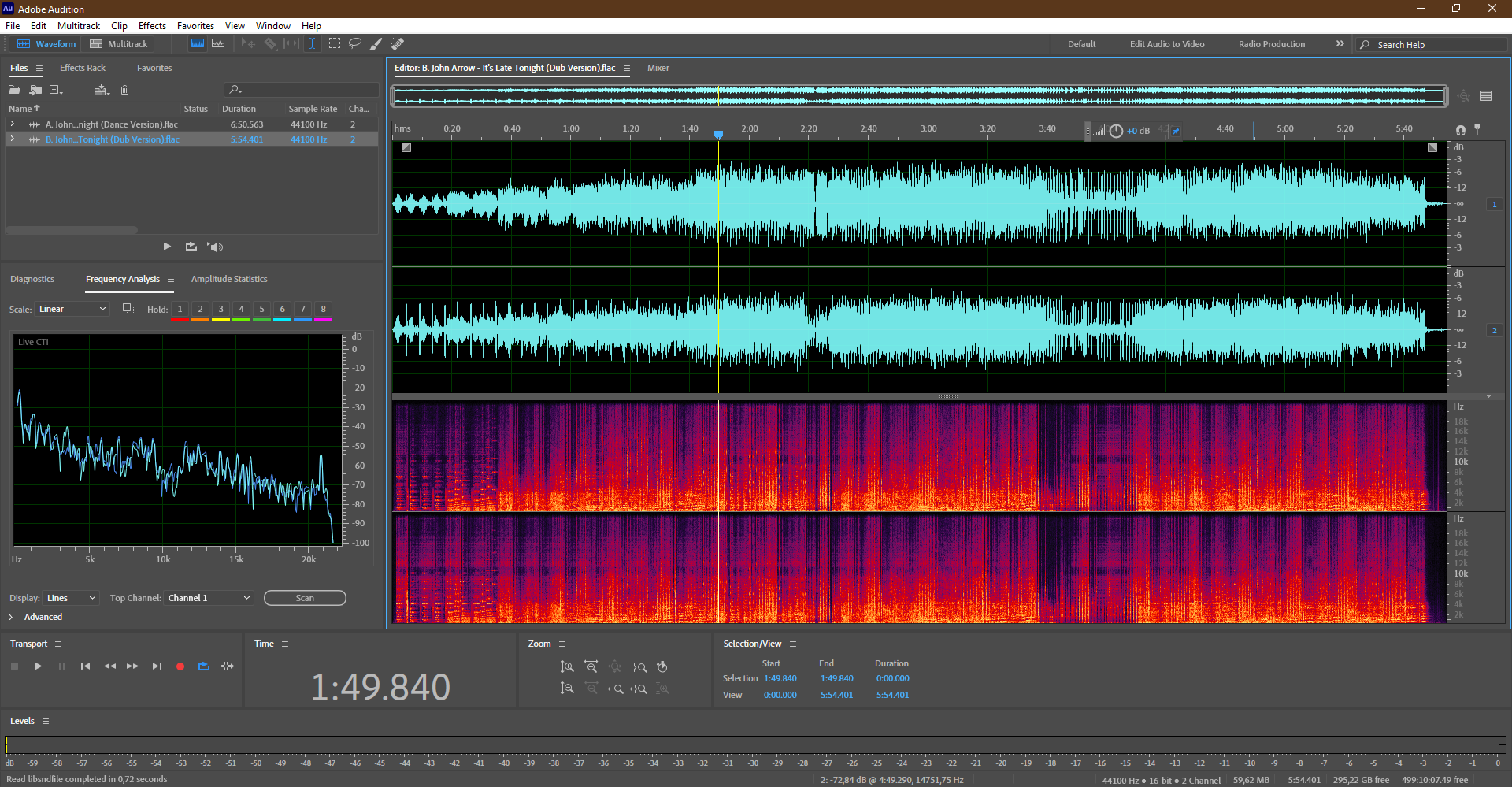Expand the Advanced section
The width and height of the screenshot is (1512, 787).
(x=11, y=617)
